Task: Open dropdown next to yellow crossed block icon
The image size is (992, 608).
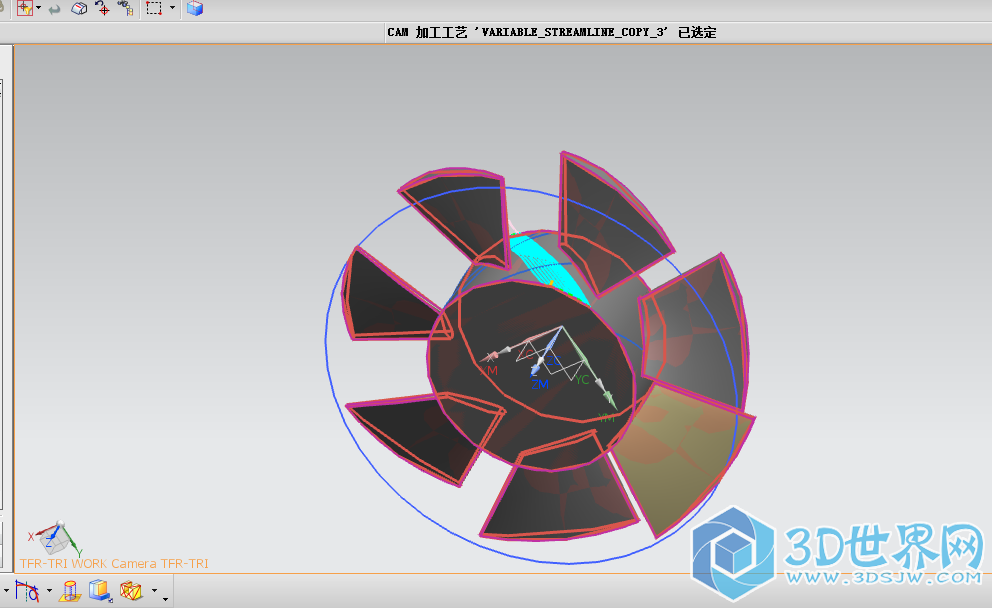Action: 154,591
